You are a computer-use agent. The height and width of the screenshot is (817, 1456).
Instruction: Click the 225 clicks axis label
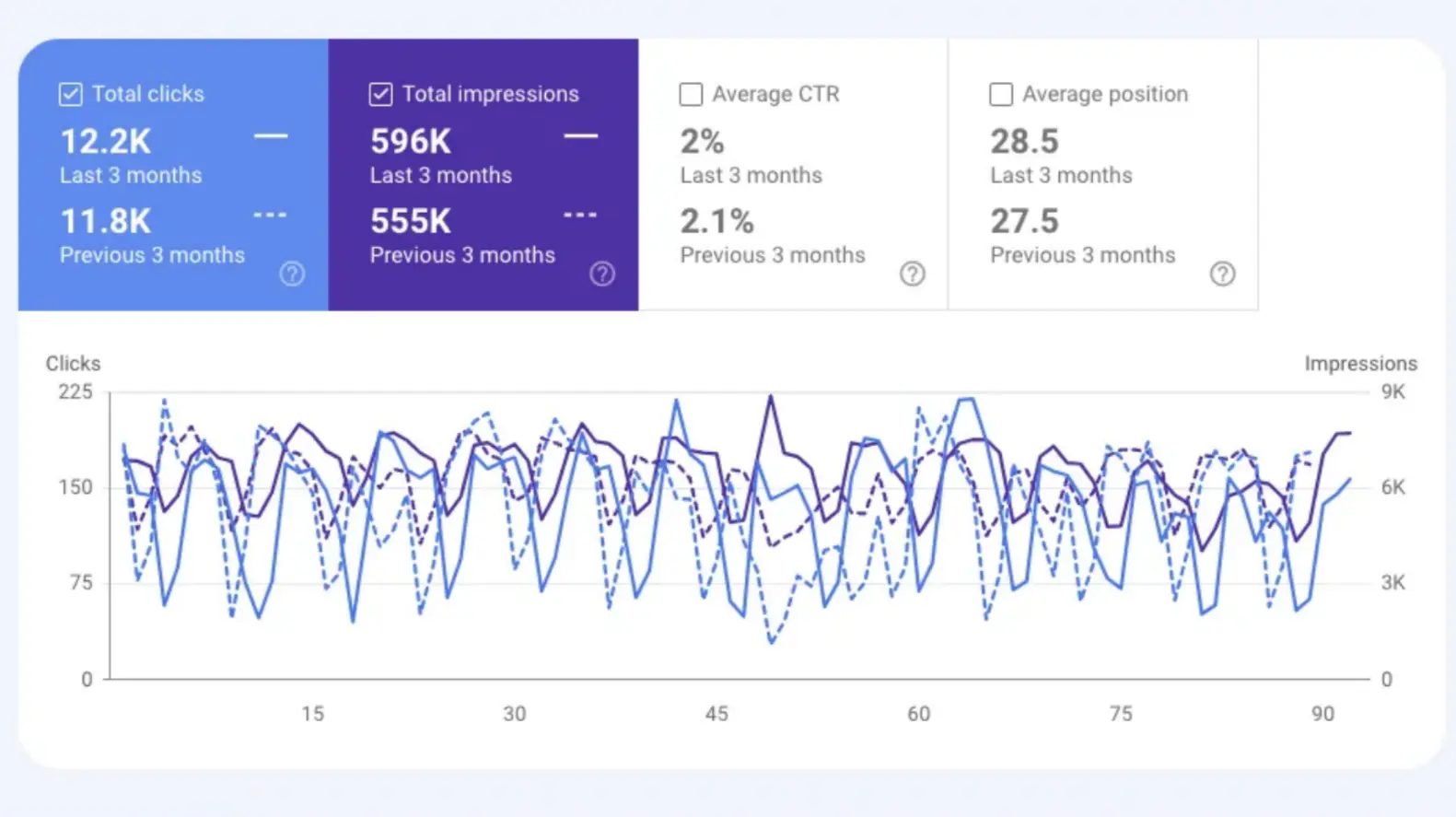(76, 392)
